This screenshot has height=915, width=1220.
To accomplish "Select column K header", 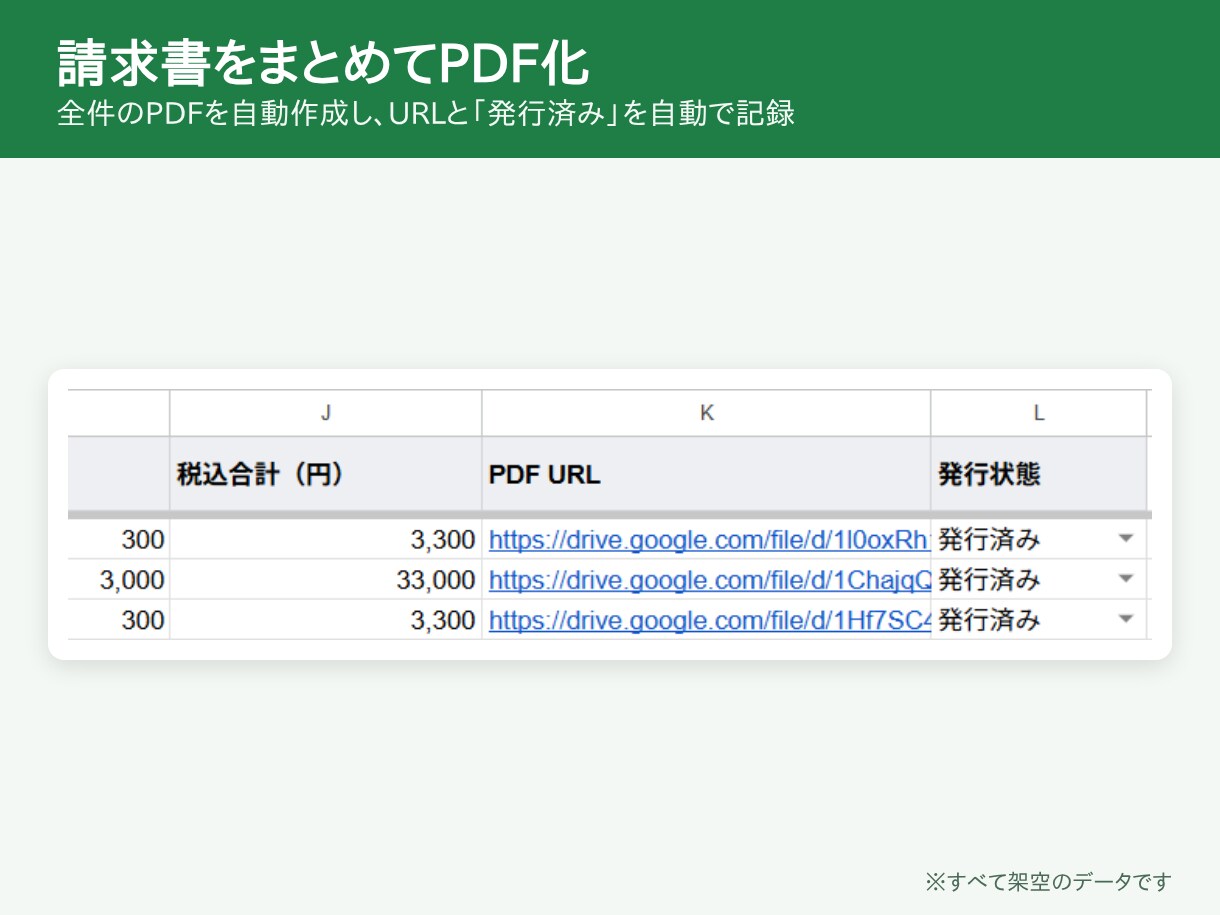I will coord(706,413).
